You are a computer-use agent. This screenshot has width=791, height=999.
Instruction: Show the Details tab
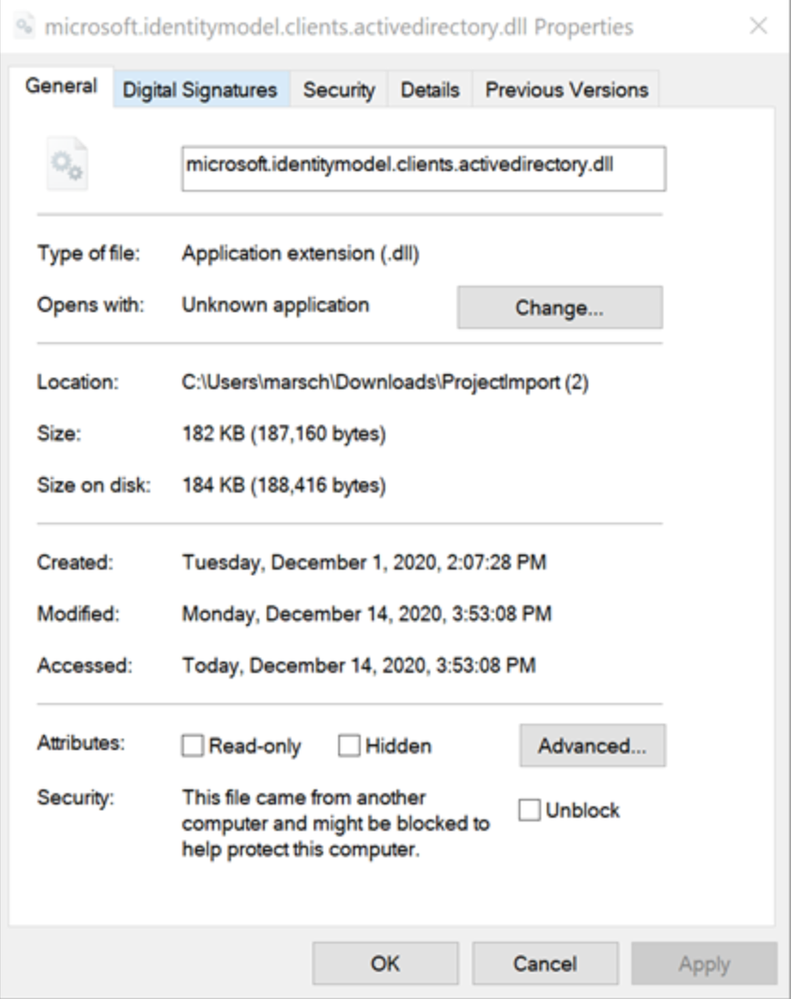[430, 90]
